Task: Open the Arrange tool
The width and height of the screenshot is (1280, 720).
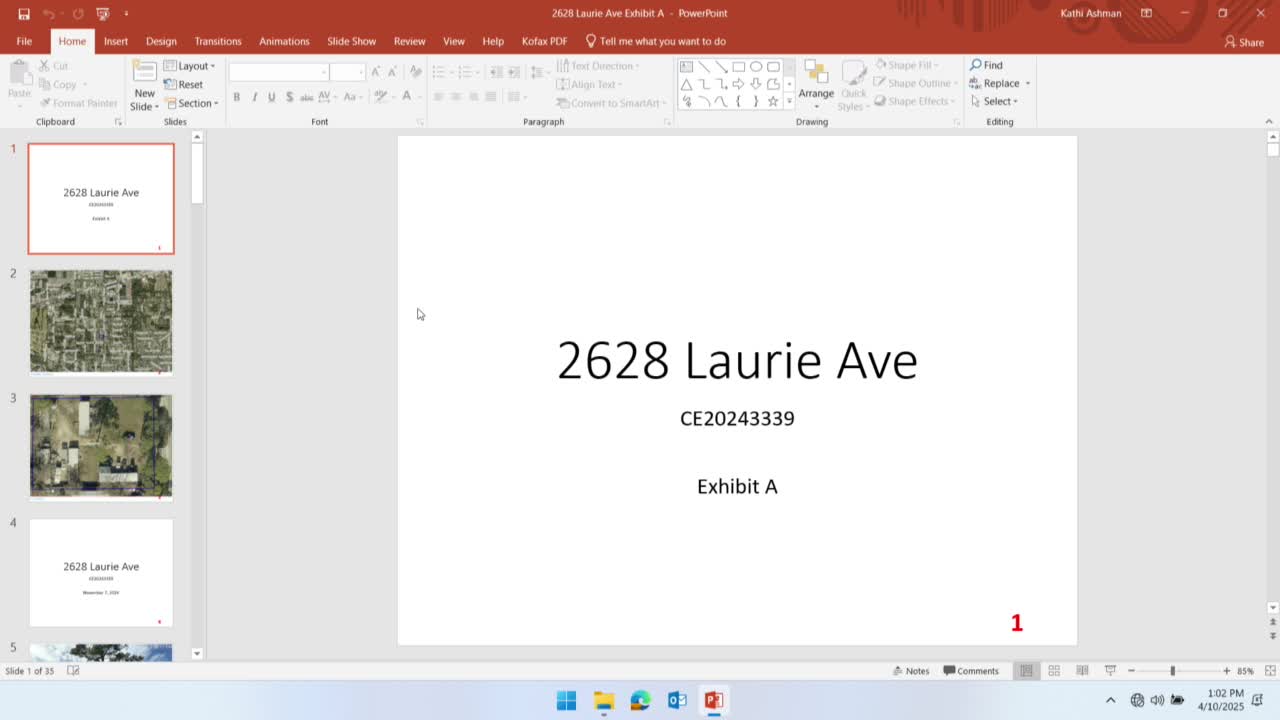Action: click(816, 84)
